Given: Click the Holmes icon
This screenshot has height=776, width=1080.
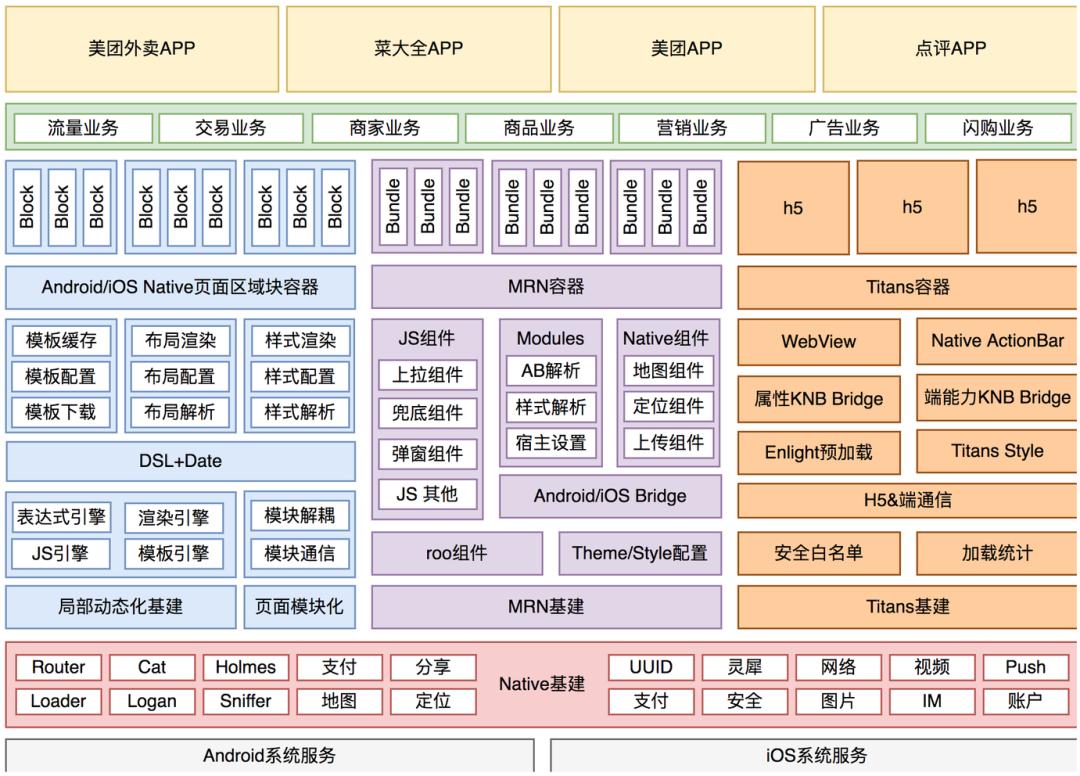Looking at the screenshot, I should pyautogui.click(x=245, y=667).
